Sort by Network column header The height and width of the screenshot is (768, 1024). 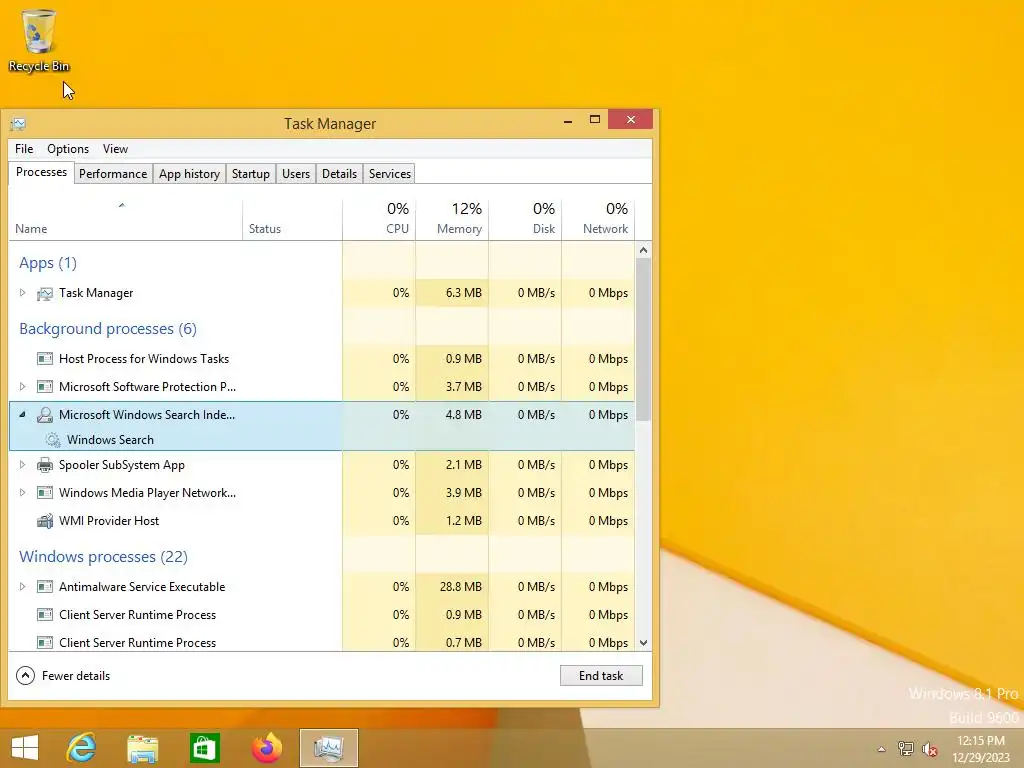[598, 219]
